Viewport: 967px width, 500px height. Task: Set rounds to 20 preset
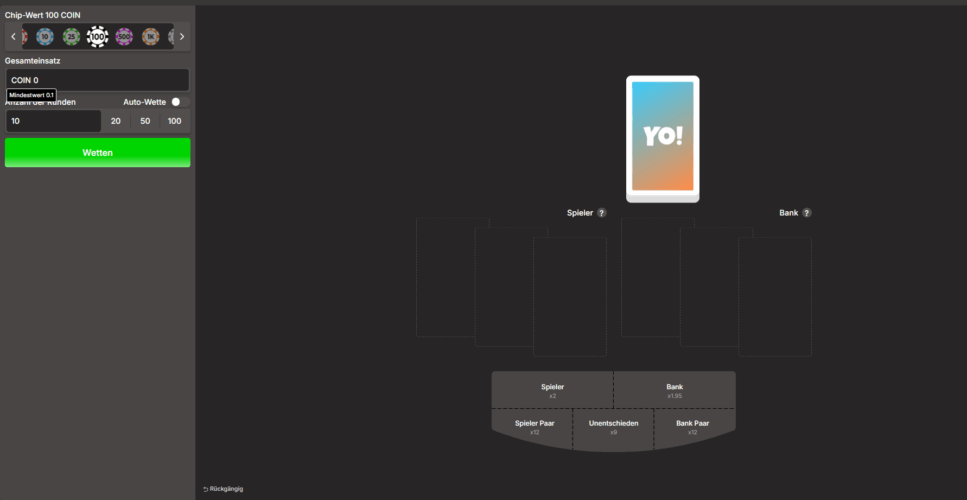coord(116,121)
